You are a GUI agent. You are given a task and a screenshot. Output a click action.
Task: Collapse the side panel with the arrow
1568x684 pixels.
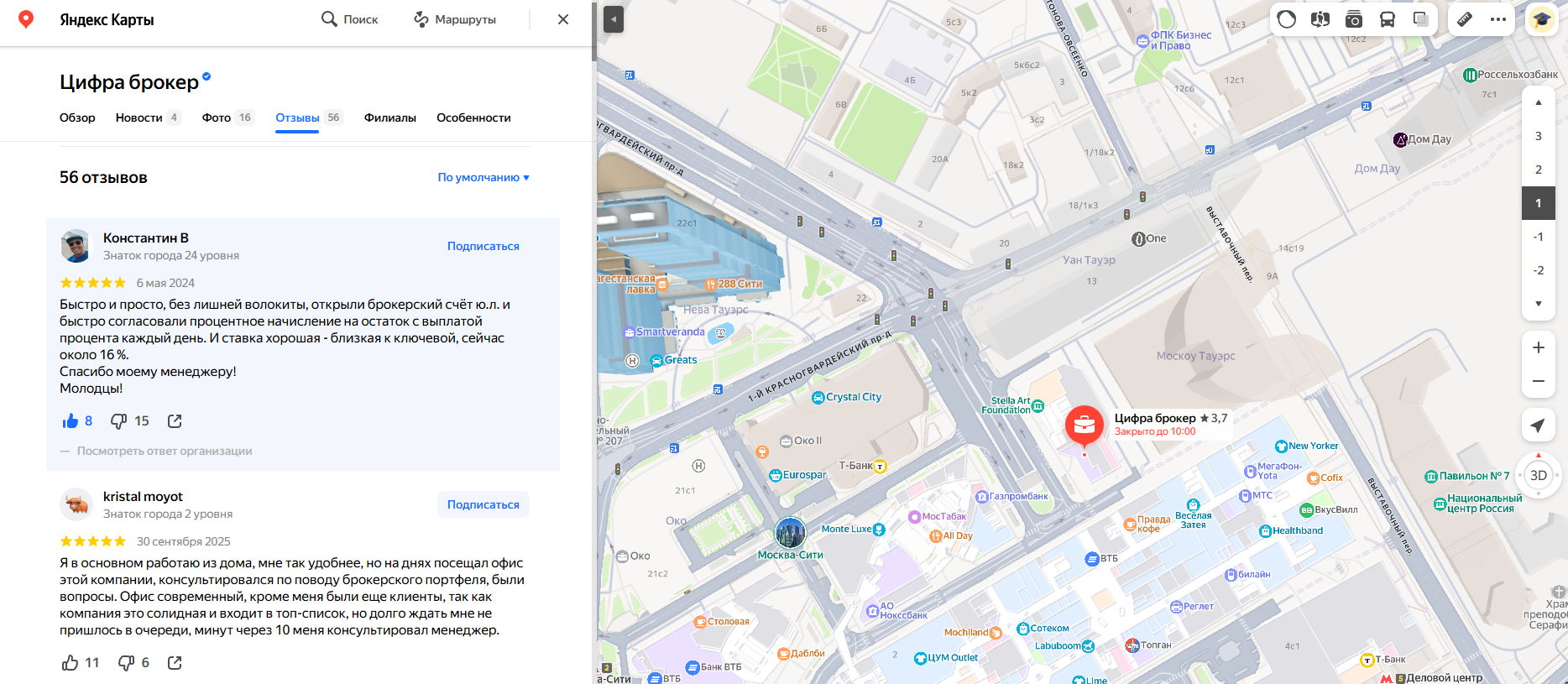click(x=614, y=19)
